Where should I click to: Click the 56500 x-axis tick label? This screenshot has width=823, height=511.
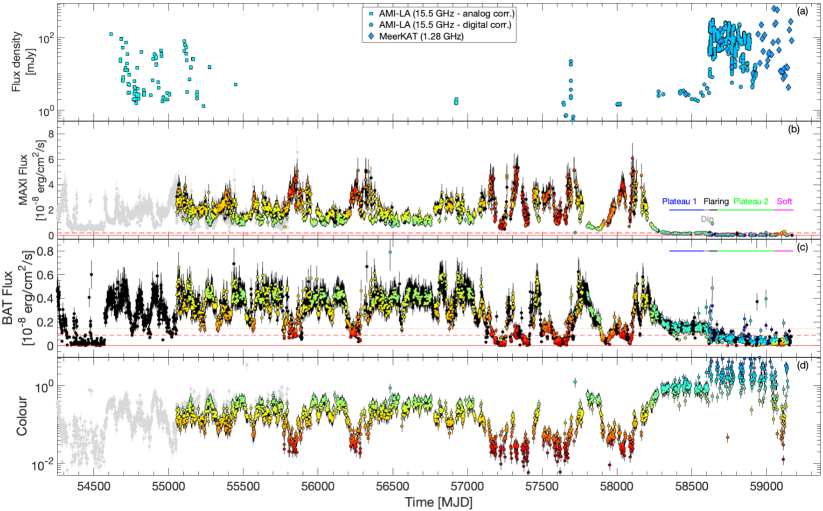(392, 486)
